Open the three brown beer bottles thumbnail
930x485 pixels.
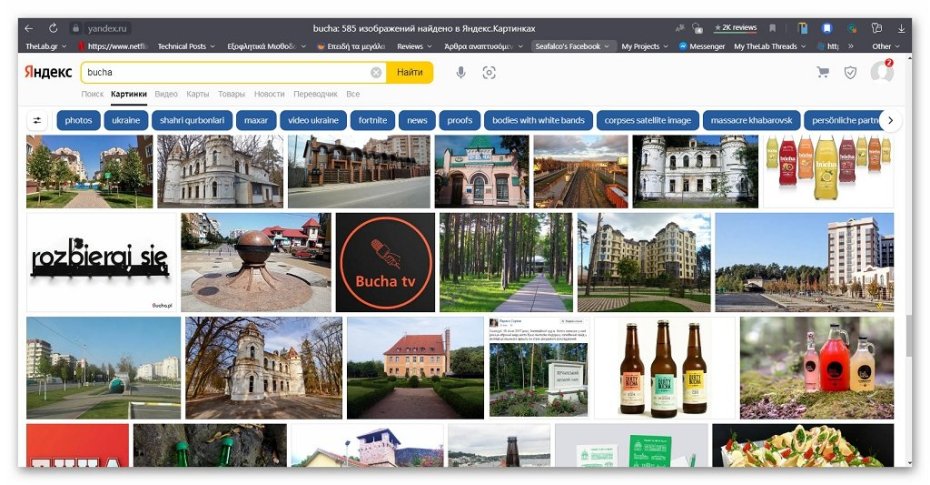click(x=664, y=368)
